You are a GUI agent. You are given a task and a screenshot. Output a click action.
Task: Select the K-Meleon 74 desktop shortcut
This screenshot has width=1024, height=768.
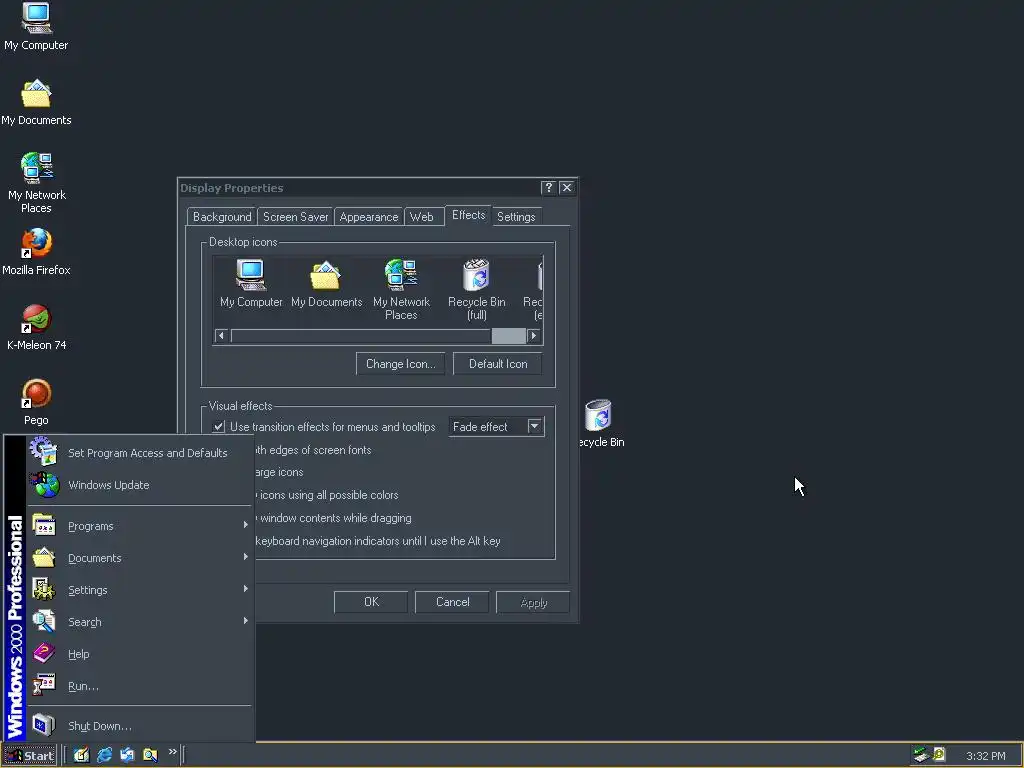click(37, 327)
